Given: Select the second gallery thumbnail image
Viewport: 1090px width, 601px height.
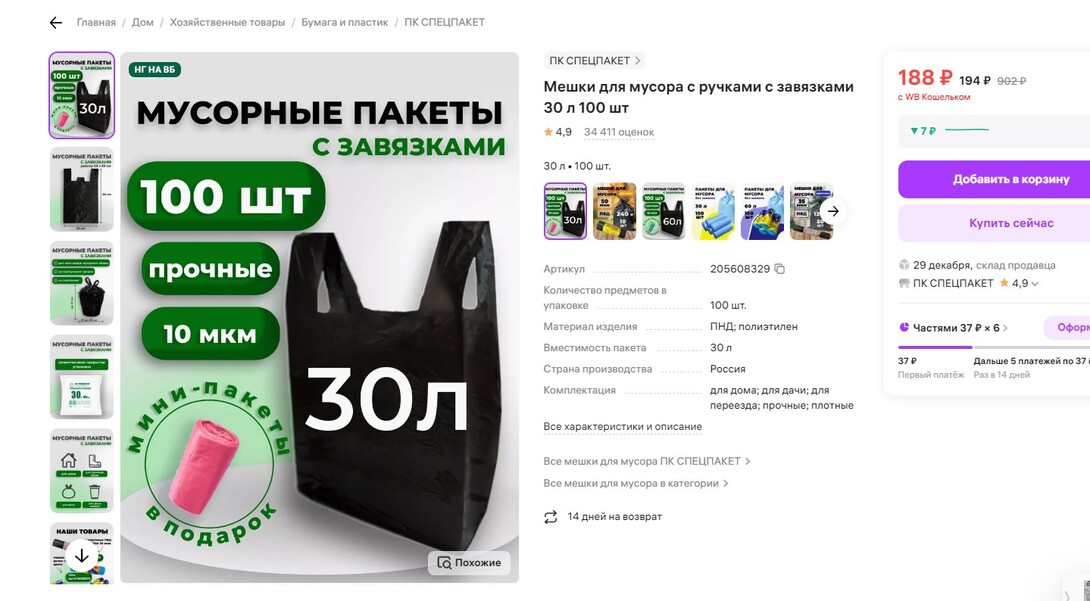Looking at the screenshot, I should point(81,189).
